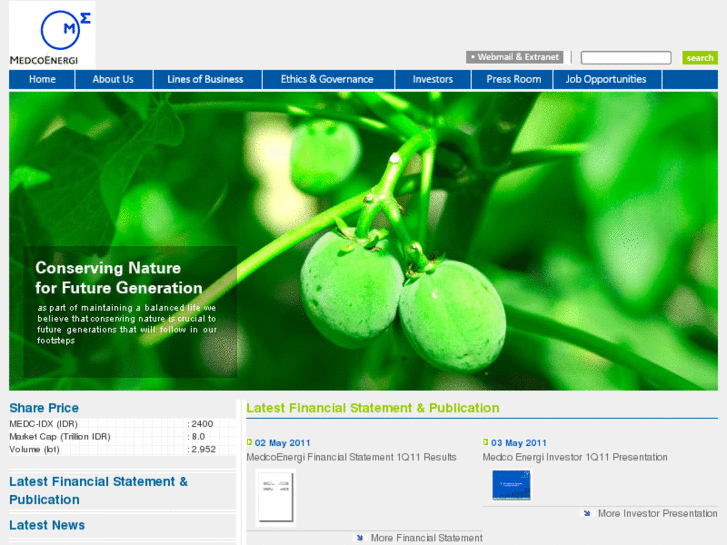Open the Webmail & Extranet link

click(x=515, y=57)
